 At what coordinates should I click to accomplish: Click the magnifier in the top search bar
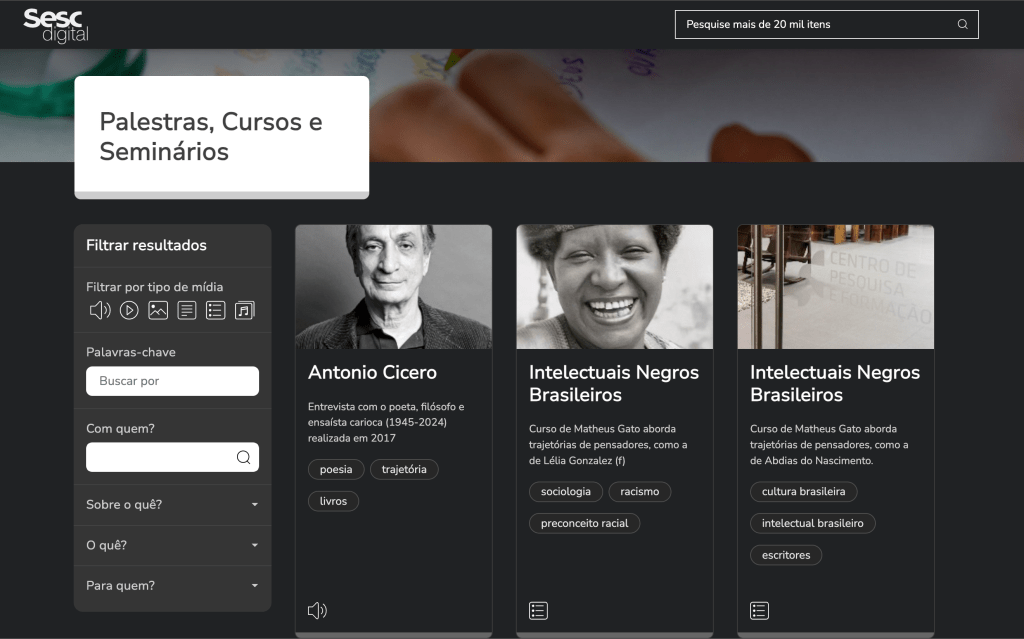tap(962, 24)
